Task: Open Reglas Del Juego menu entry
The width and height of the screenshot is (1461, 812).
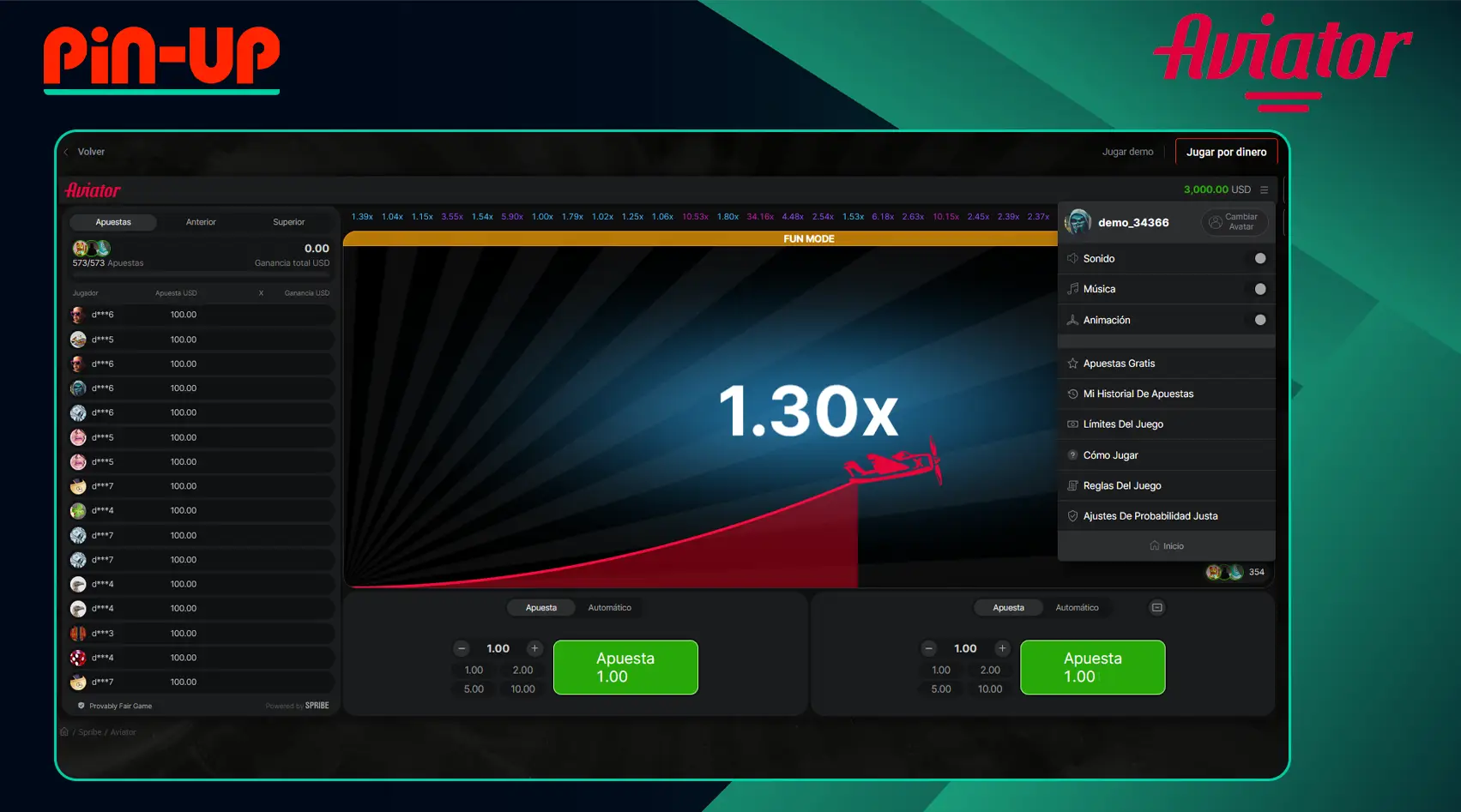Action: click(x=1167, y=485)
